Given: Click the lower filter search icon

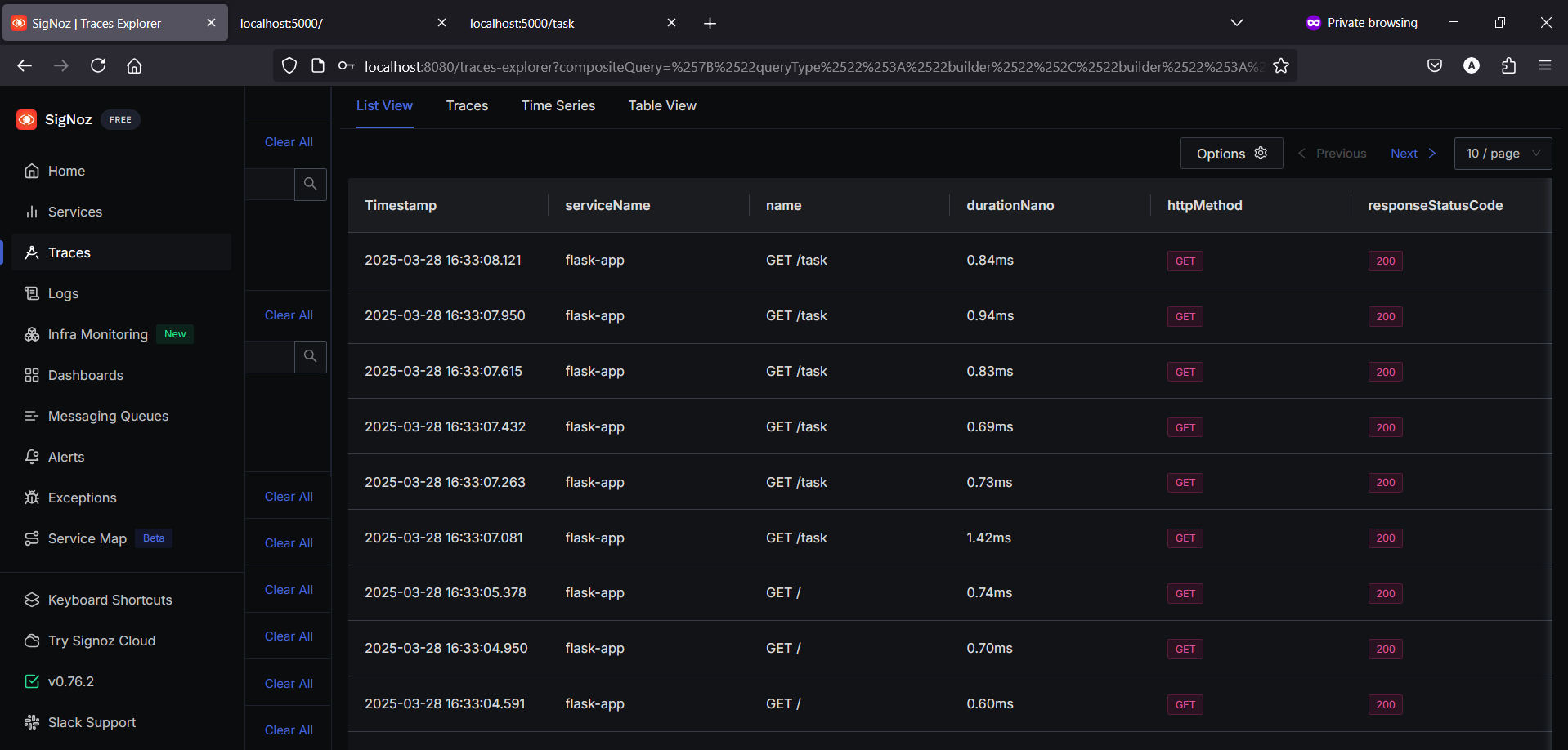Looking at the screenshot, I should (311, 356).
